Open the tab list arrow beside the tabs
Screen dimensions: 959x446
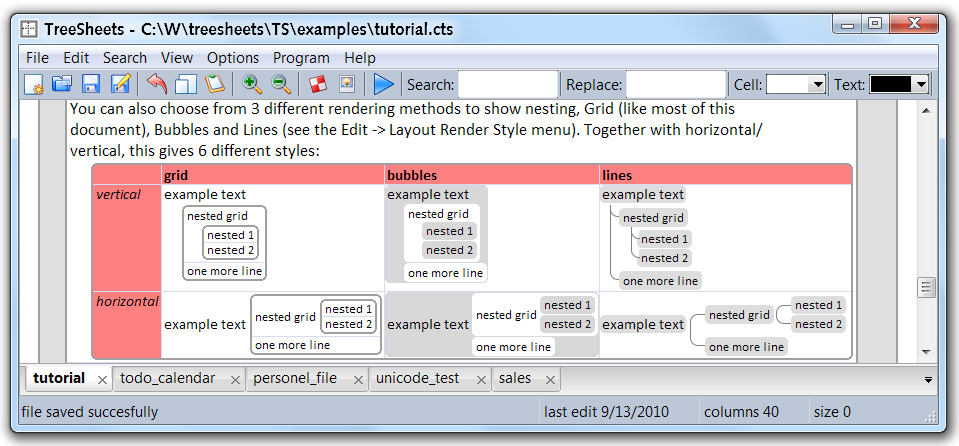[927, 380]
